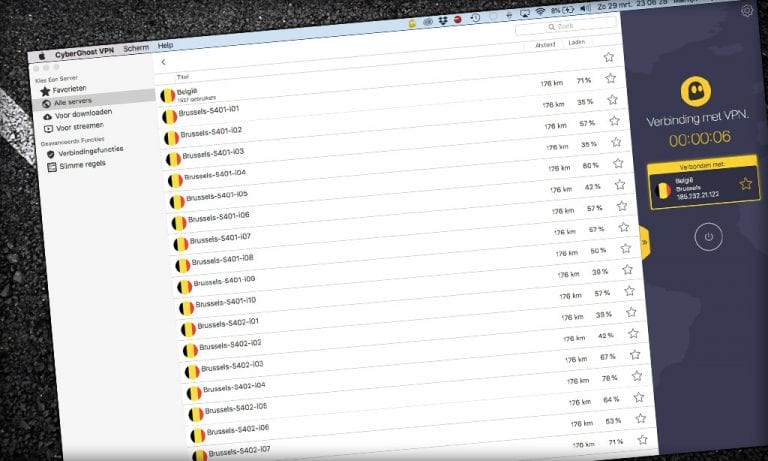Click the 00:00:06 connection timer
768x461 pixels.
point(700,139)
